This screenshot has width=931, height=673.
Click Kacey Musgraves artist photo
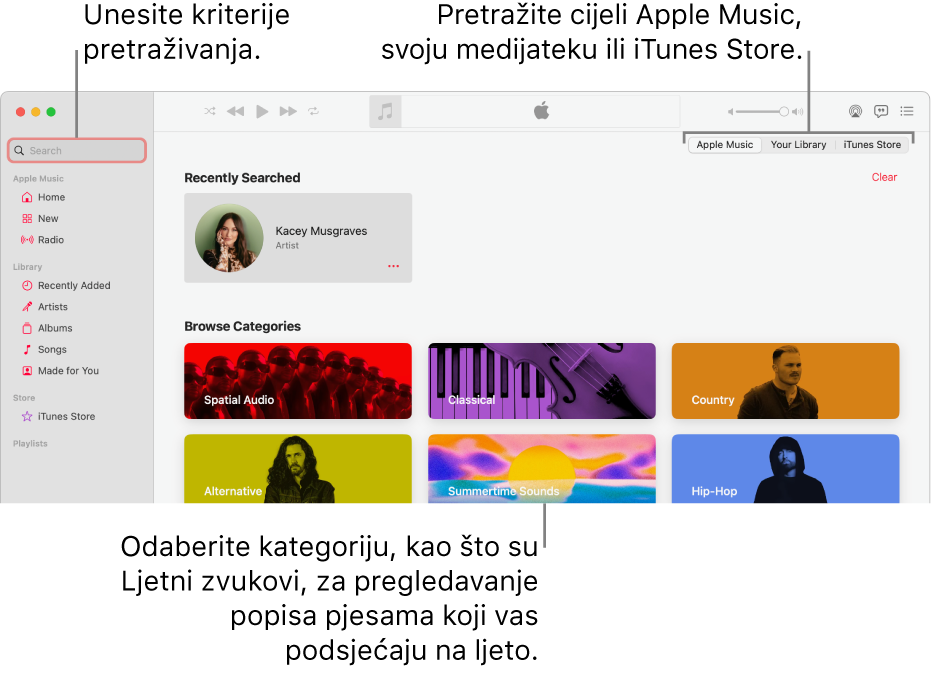[229, 238]
